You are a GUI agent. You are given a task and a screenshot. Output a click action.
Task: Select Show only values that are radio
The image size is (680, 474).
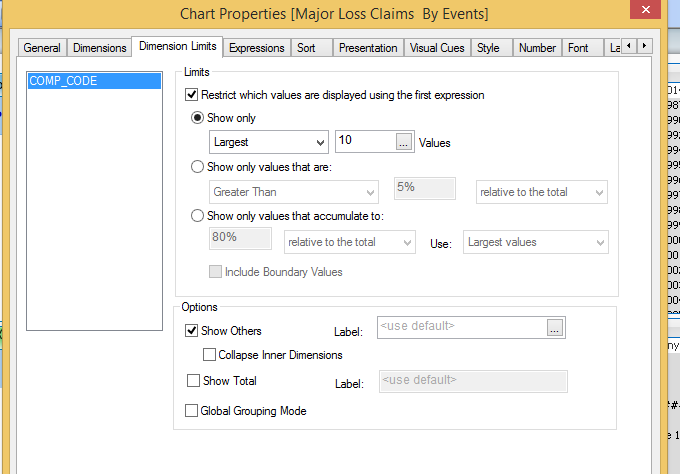(197, 165)
